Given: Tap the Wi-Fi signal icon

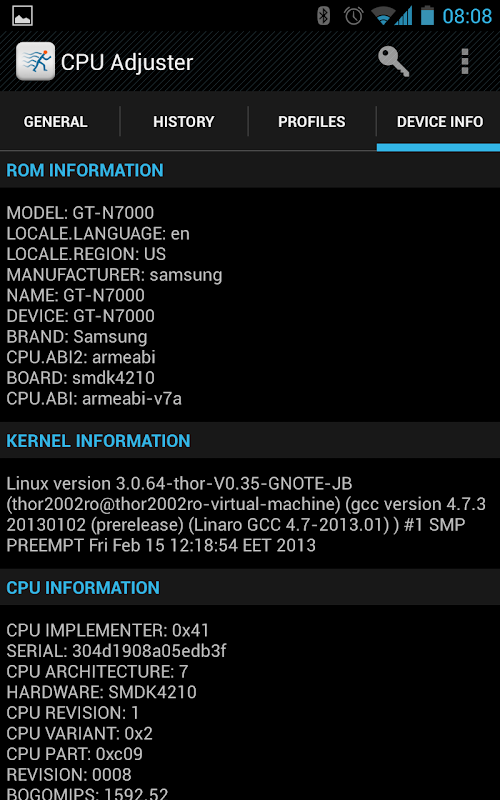Looking at the screenshot, I should (383, 16).
